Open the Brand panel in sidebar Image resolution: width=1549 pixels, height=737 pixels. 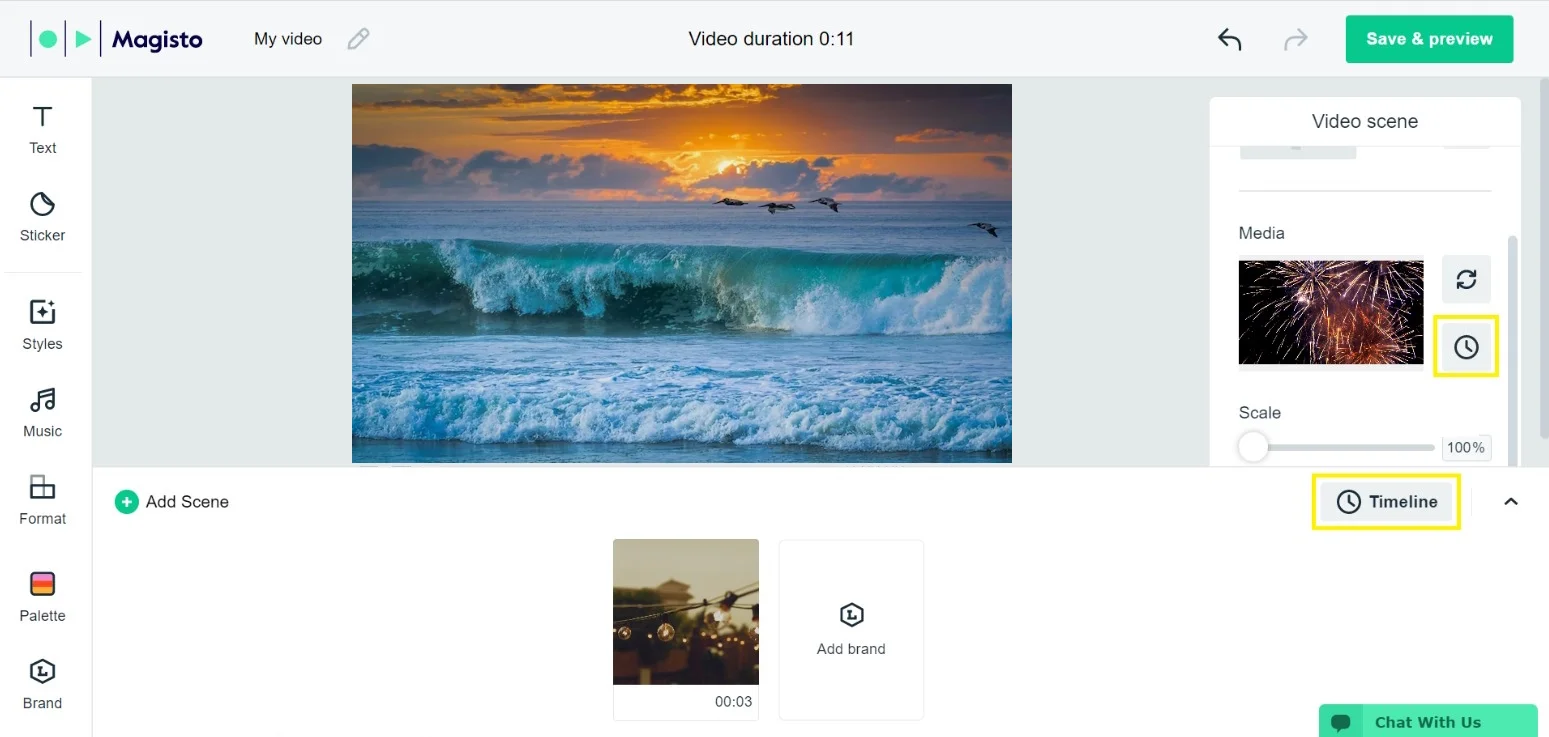(x=42, y=685)
